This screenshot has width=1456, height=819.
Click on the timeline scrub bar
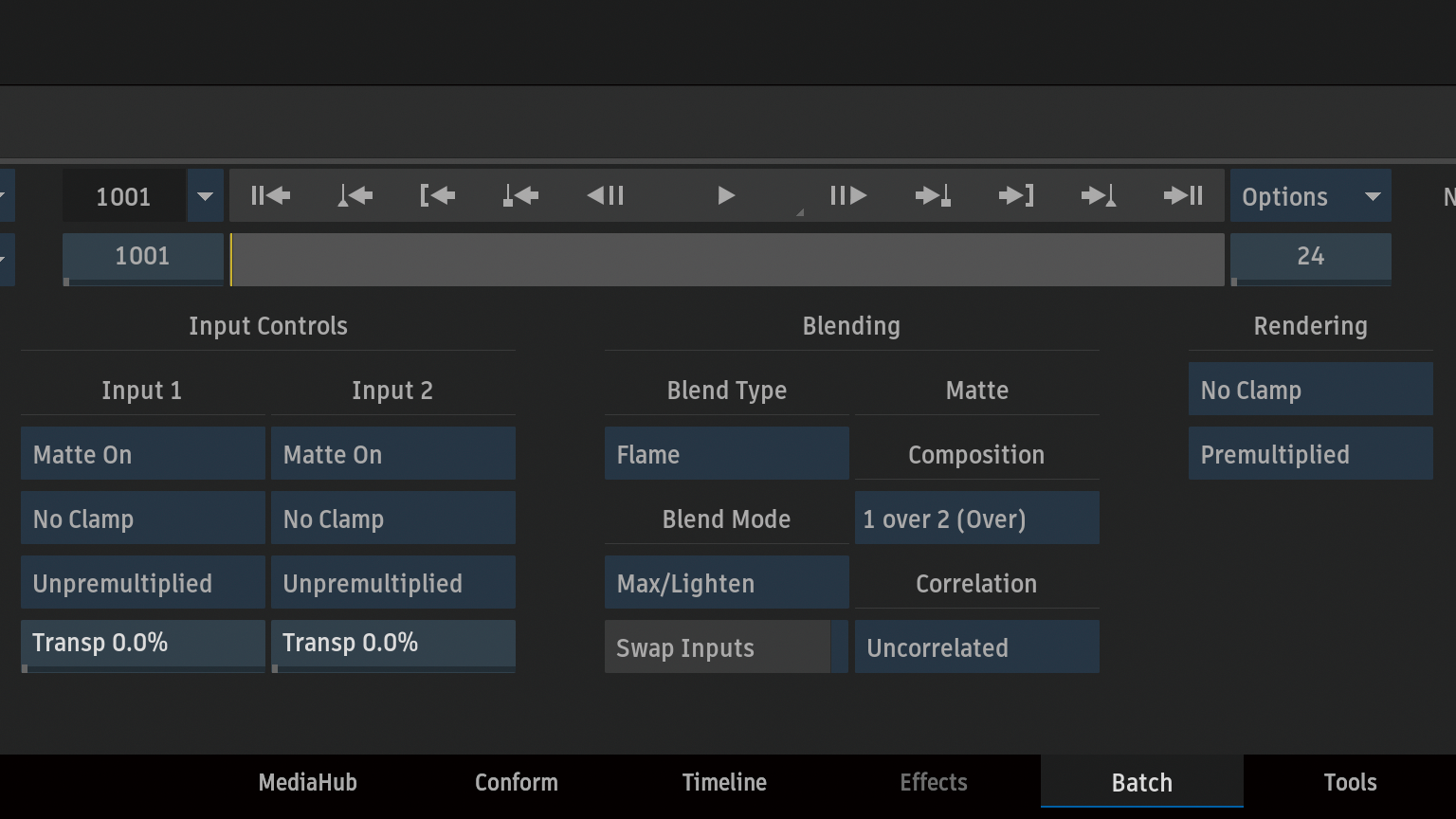tap(727, 259)
